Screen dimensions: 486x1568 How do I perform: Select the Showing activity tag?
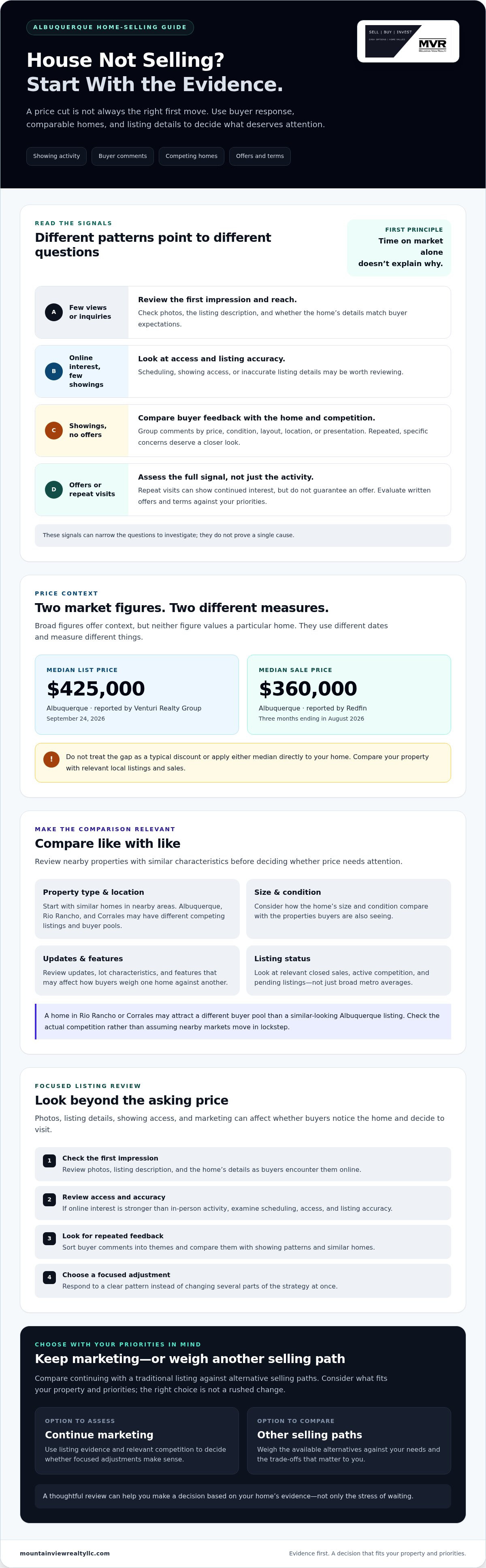57,156
